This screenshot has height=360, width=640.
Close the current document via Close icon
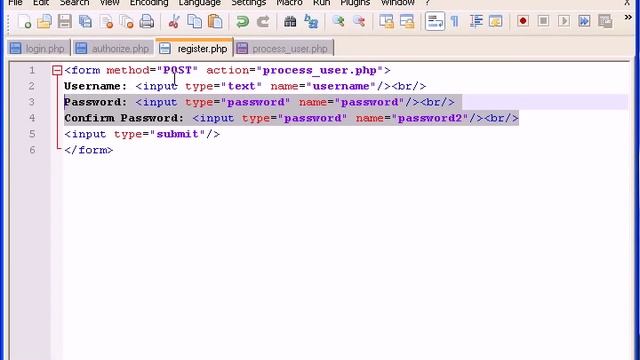click(106, 21)
